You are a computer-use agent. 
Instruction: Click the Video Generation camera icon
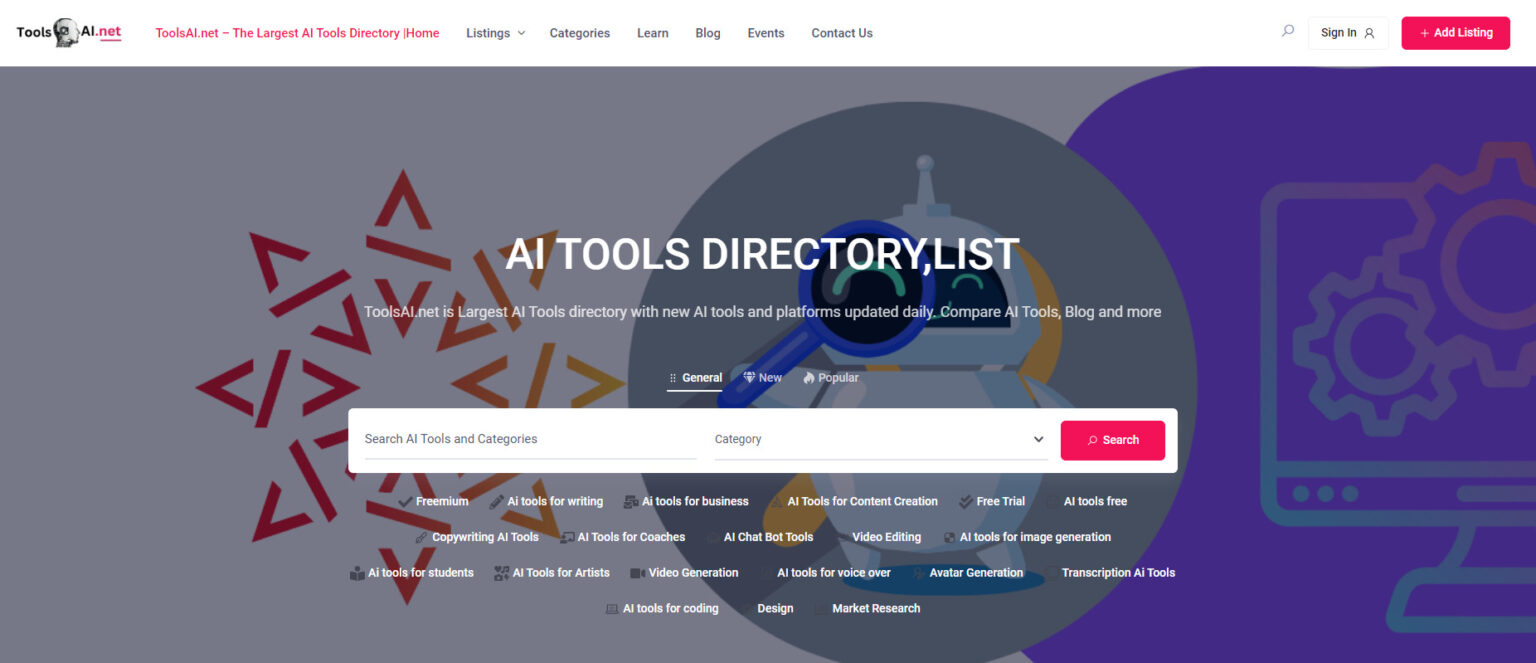pyautogui.click(x=637, y=573)
